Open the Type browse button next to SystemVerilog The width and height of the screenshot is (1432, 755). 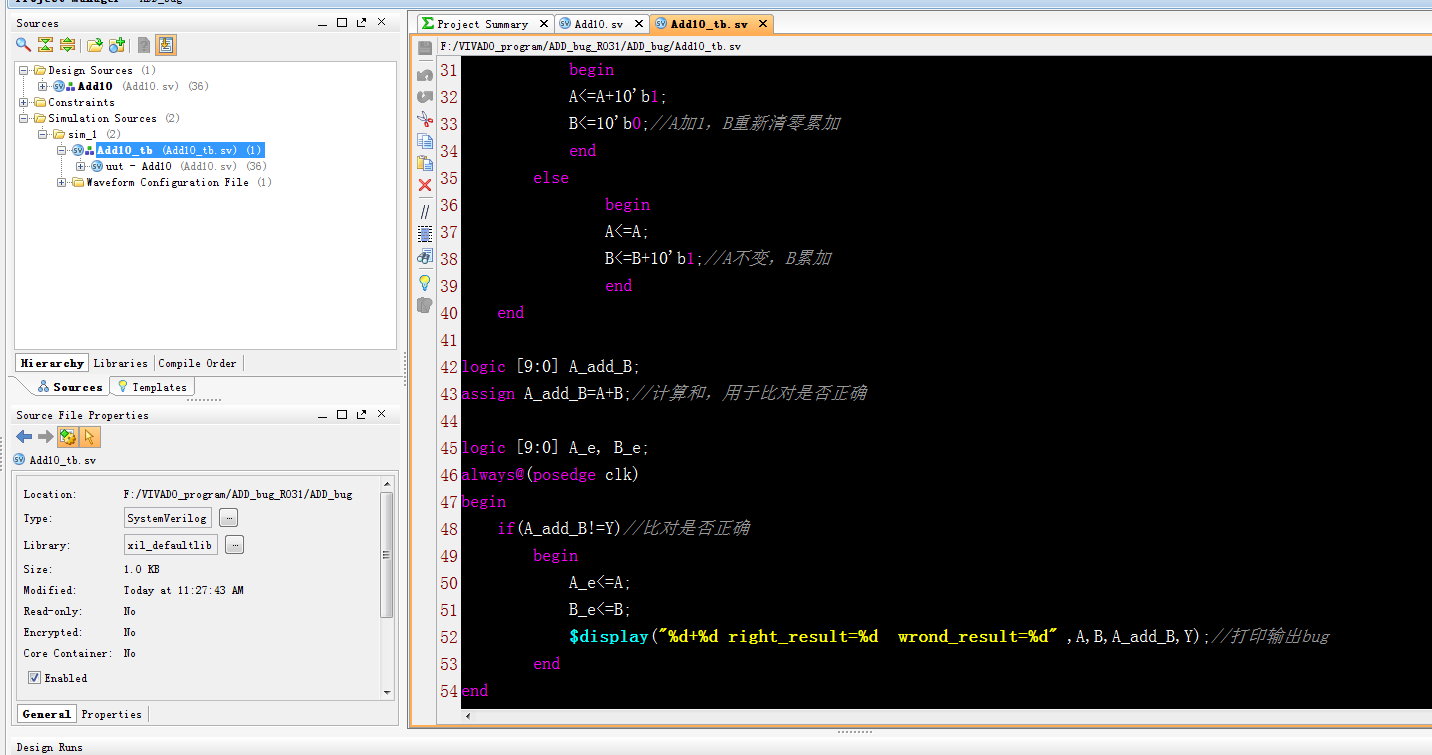228,518
